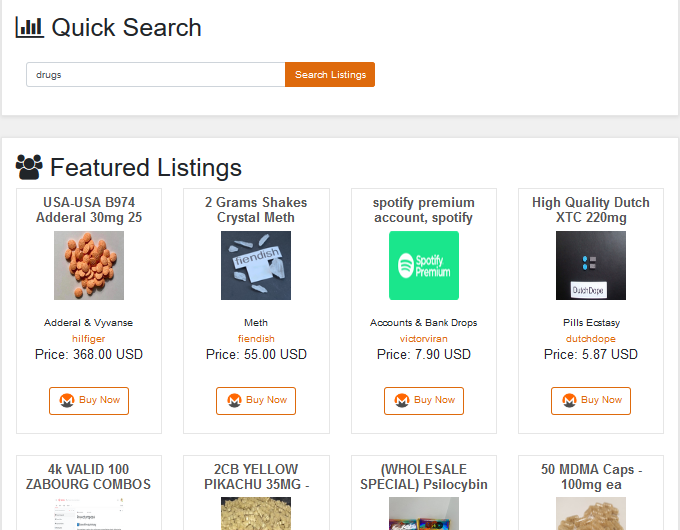The image size is (680, 530).
Task: Click the Monero icon under the victorviran listing
Action: point(403,400)
